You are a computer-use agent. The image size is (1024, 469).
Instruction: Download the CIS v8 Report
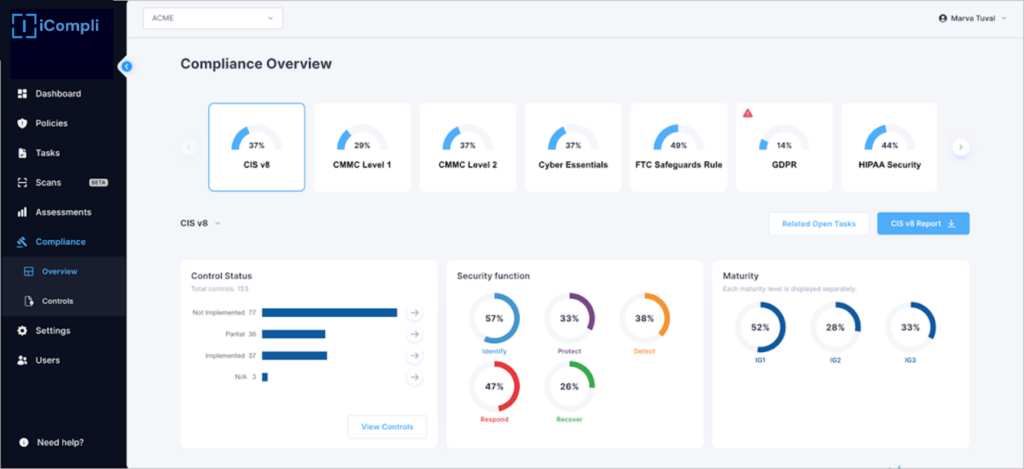tap(923, 224)
